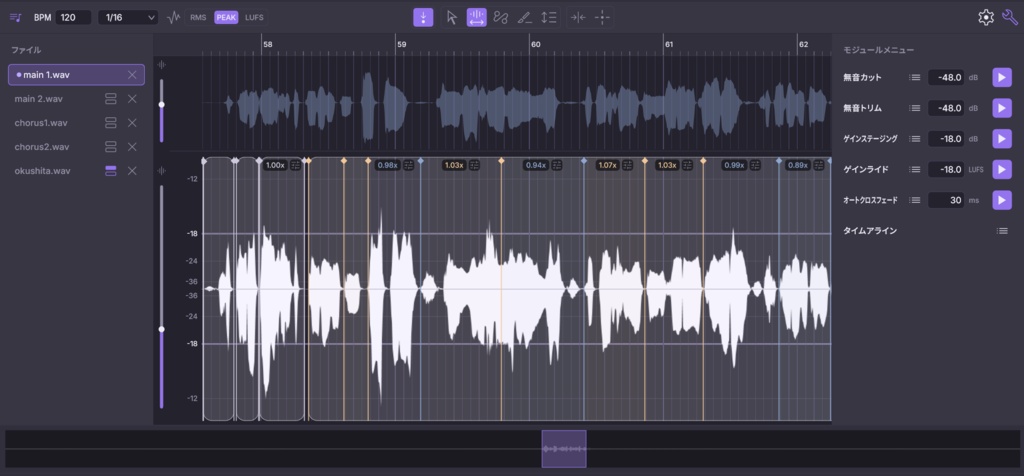Click the BPM 120 field
Viewport: 1024px width, 476px height.
(73, 18)
